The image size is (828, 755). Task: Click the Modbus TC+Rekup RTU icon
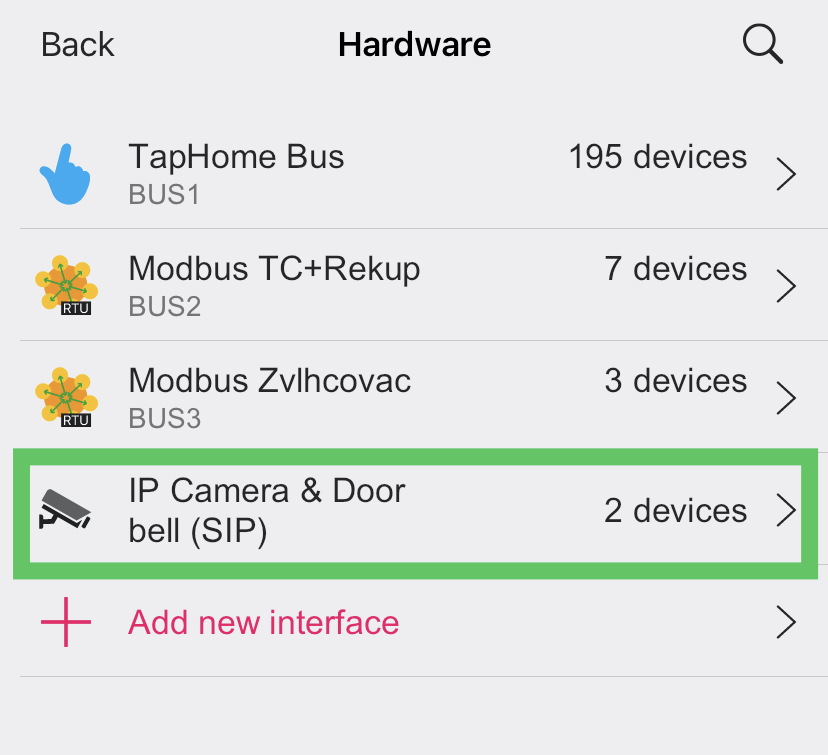(x=65, y=286)
